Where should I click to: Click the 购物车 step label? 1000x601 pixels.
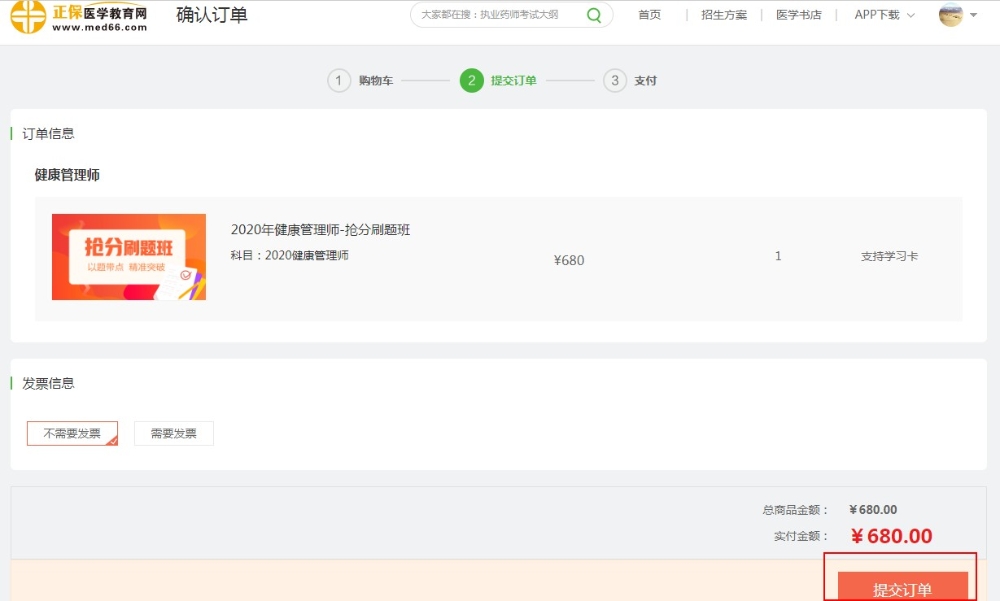pyautogui.click(x=376, y=81)
